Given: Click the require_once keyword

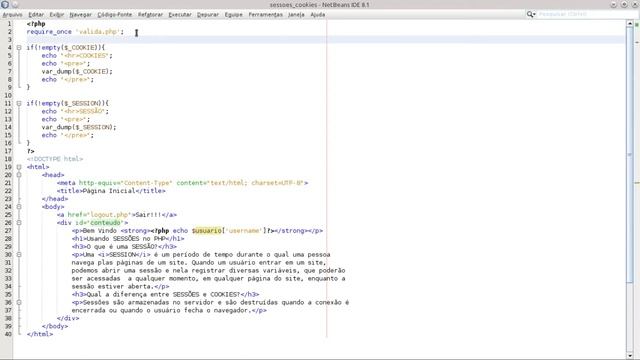Looking at the screenshot, I should point(49,31).
